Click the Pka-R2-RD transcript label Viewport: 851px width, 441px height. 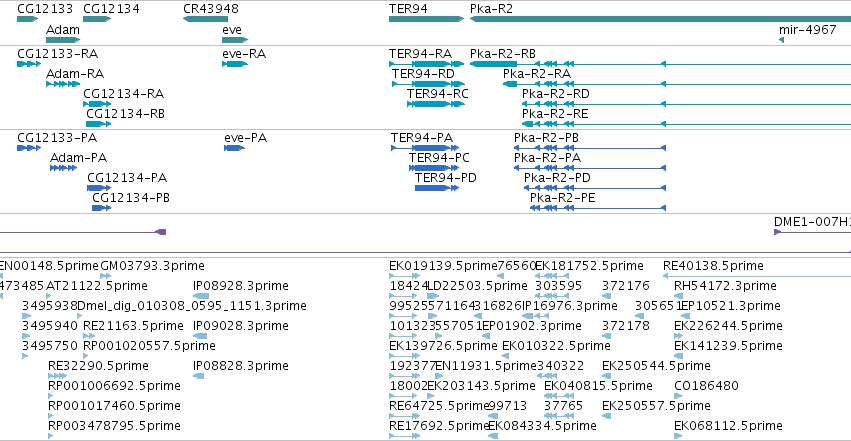(556, 94)
